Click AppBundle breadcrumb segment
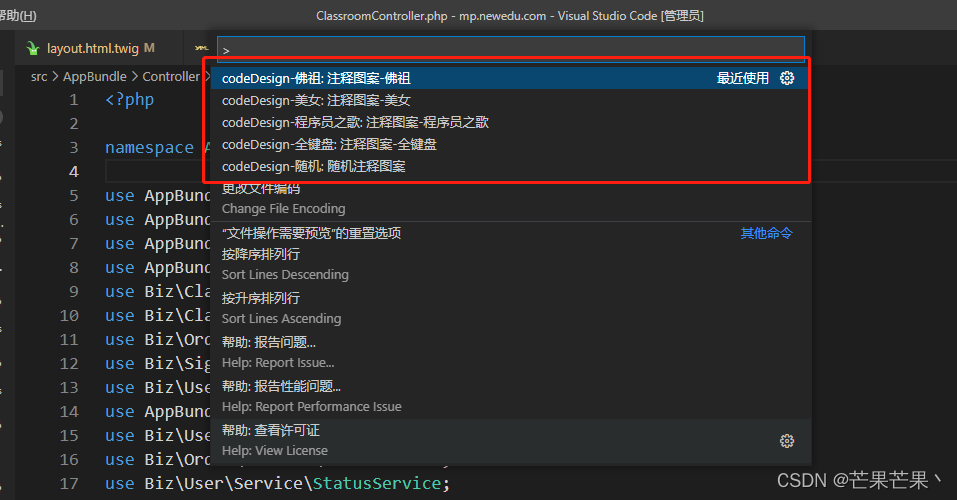 click(x=95, y=77)
